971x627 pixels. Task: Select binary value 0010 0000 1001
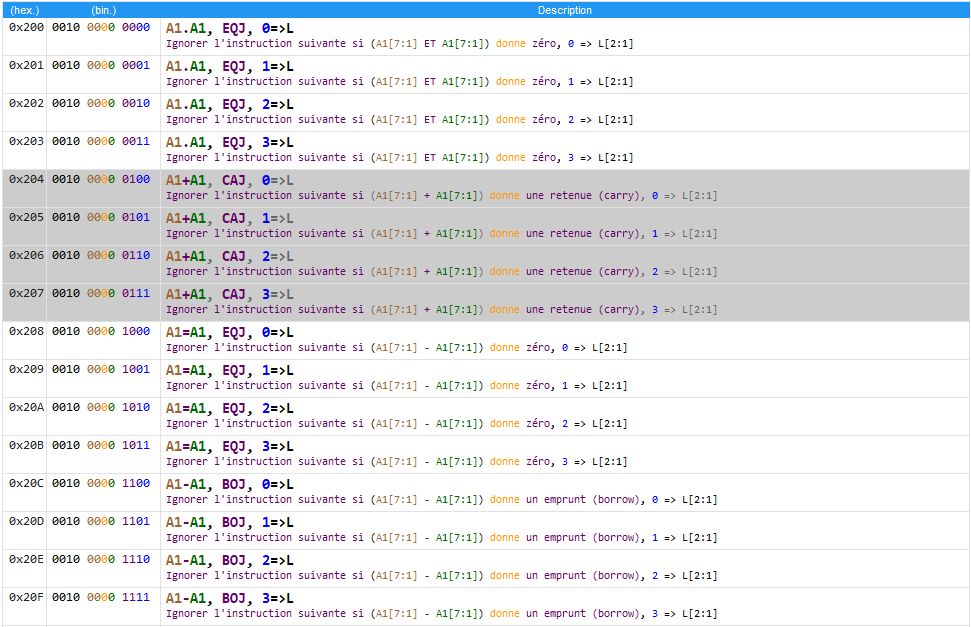(101, 369)
